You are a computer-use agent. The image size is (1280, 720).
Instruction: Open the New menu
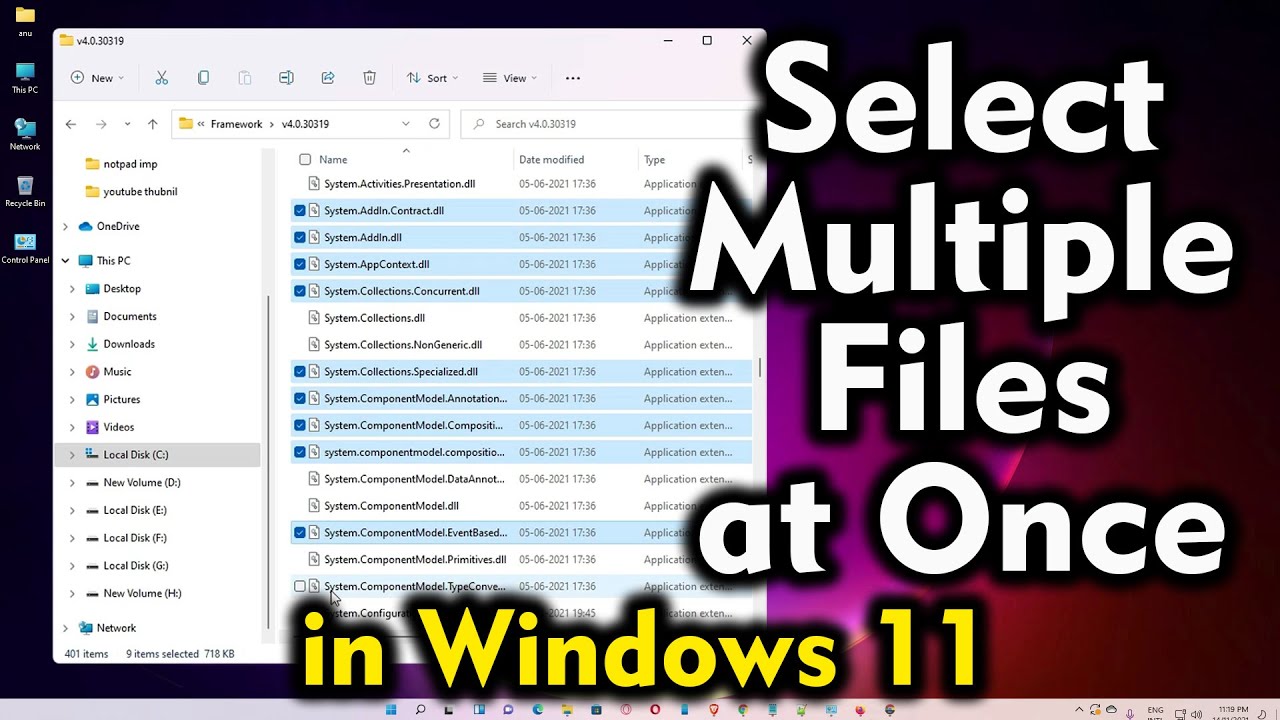[x=97, y=78]
